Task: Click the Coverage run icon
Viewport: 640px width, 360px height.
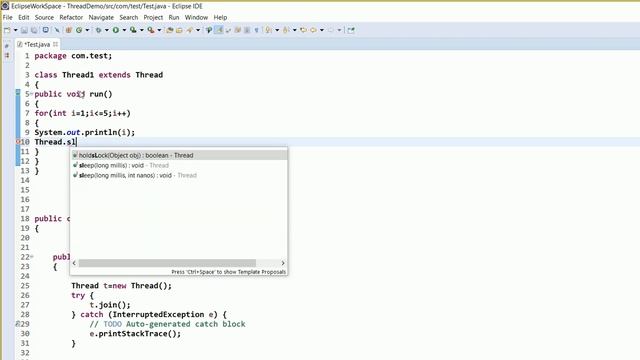Action: click(x=133, y=30)
